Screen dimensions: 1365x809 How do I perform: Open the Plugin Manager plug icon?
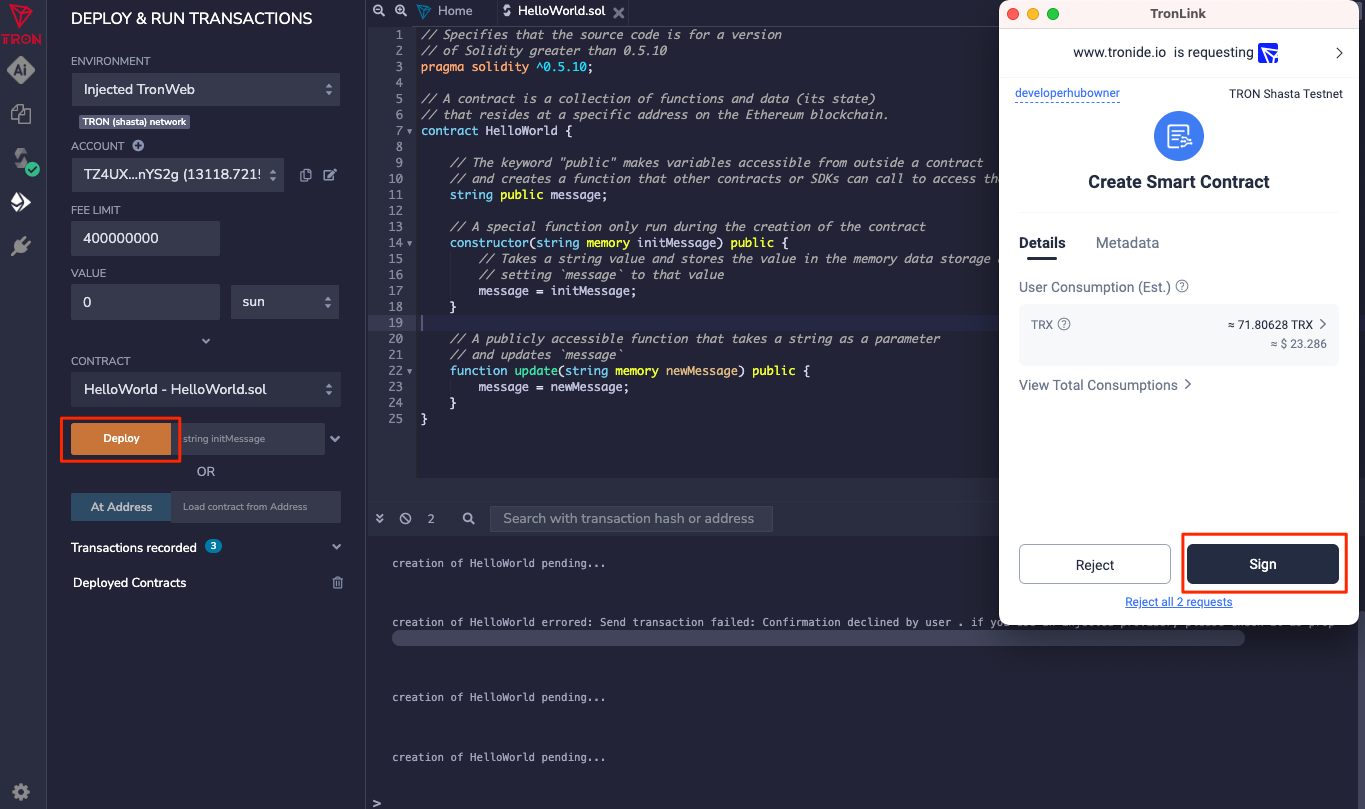[21, 246]
